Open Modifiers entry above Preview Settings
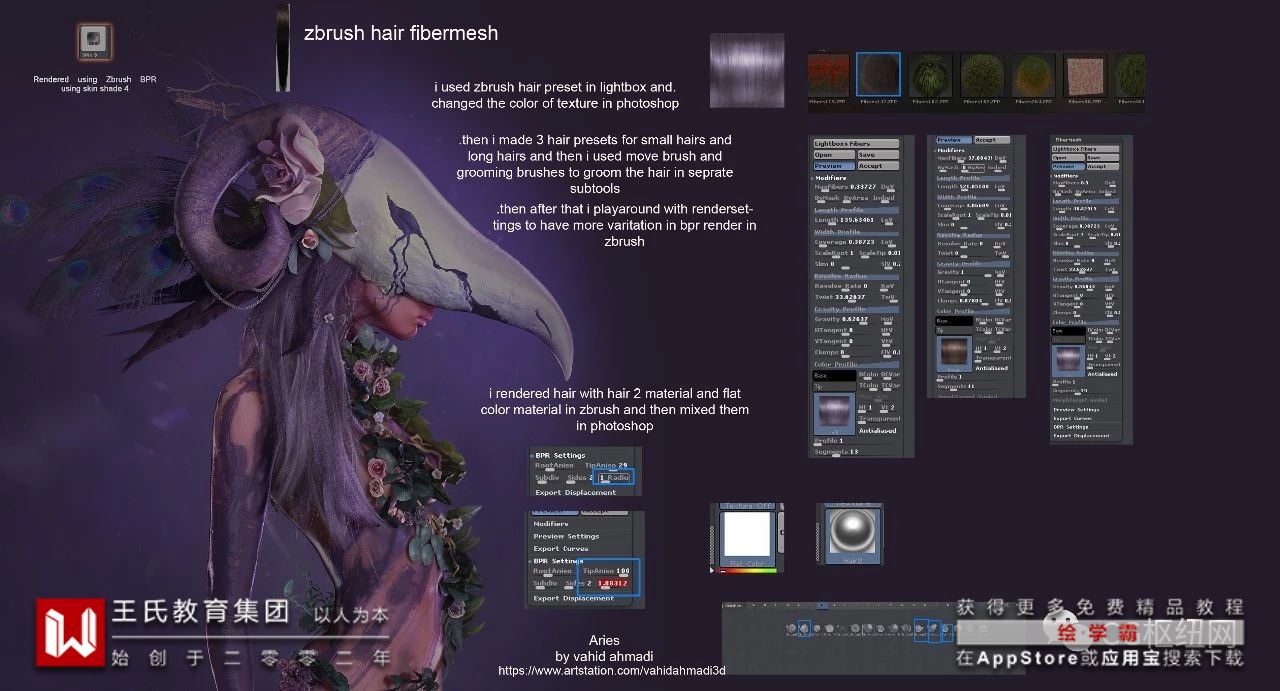 551,524
